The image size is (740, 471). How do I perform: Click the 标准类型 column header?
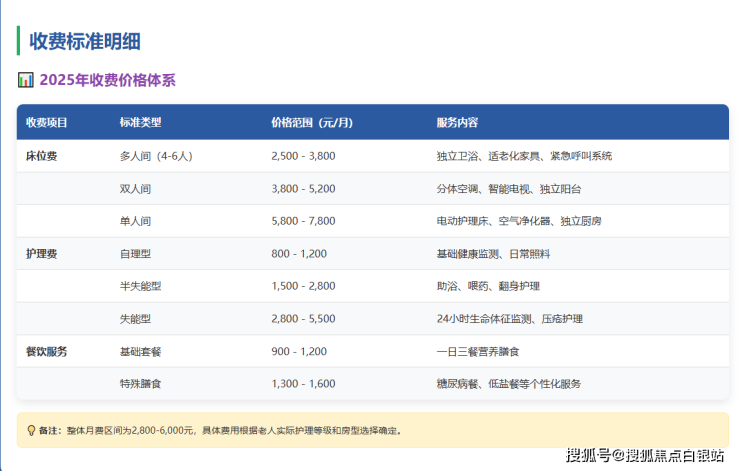pos(140,123)
